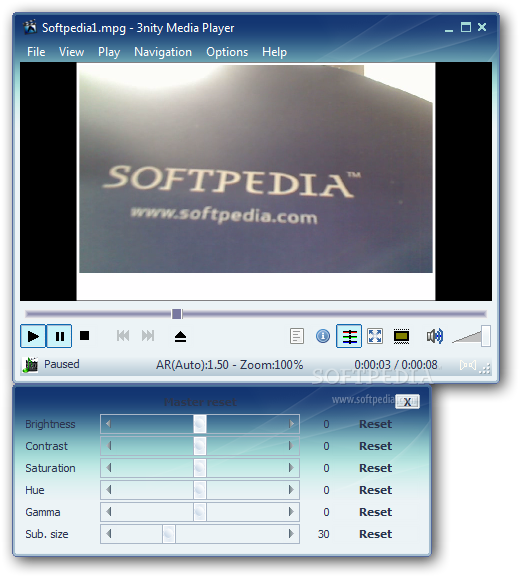Skip to previous track
This screenshot has width=520, height=577.
pyautogui.click(x=123, y=336)
